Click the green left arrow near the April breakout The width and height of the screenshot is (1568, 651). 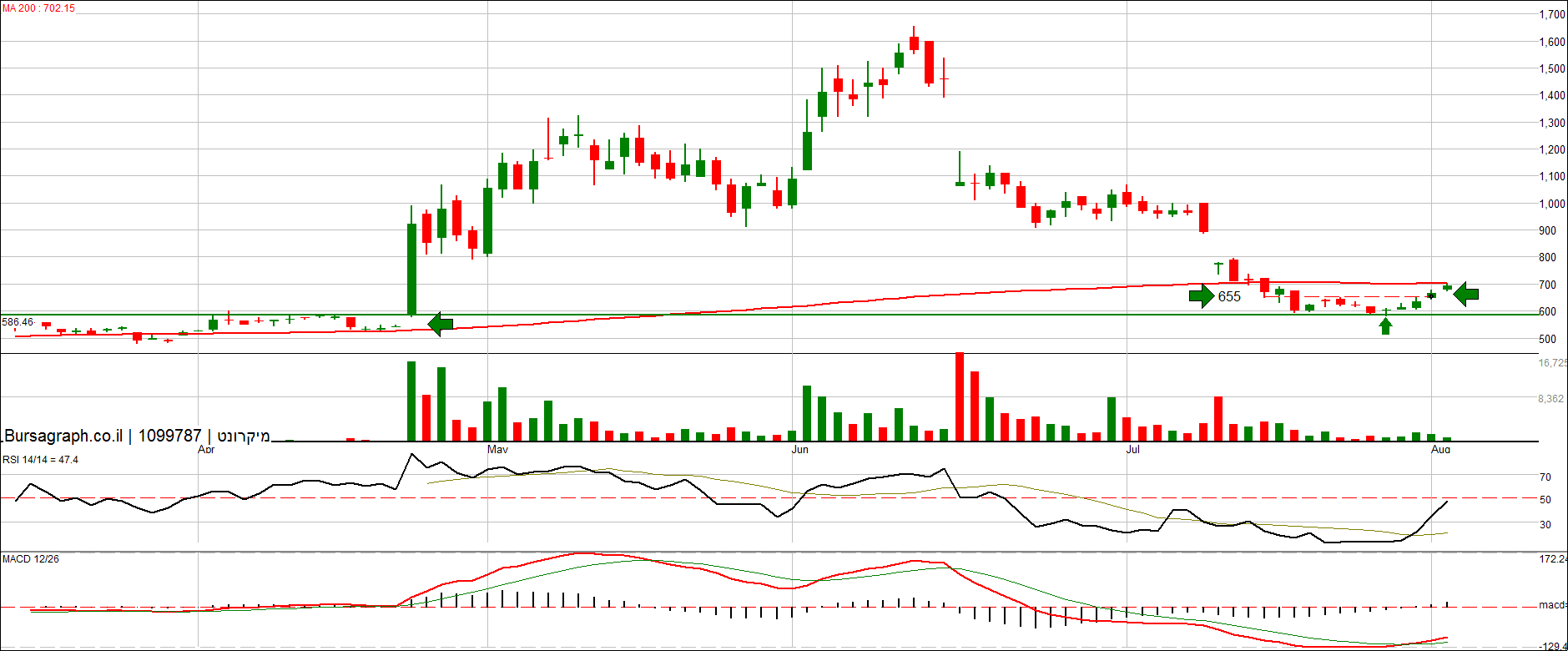[x=440, y=324]
